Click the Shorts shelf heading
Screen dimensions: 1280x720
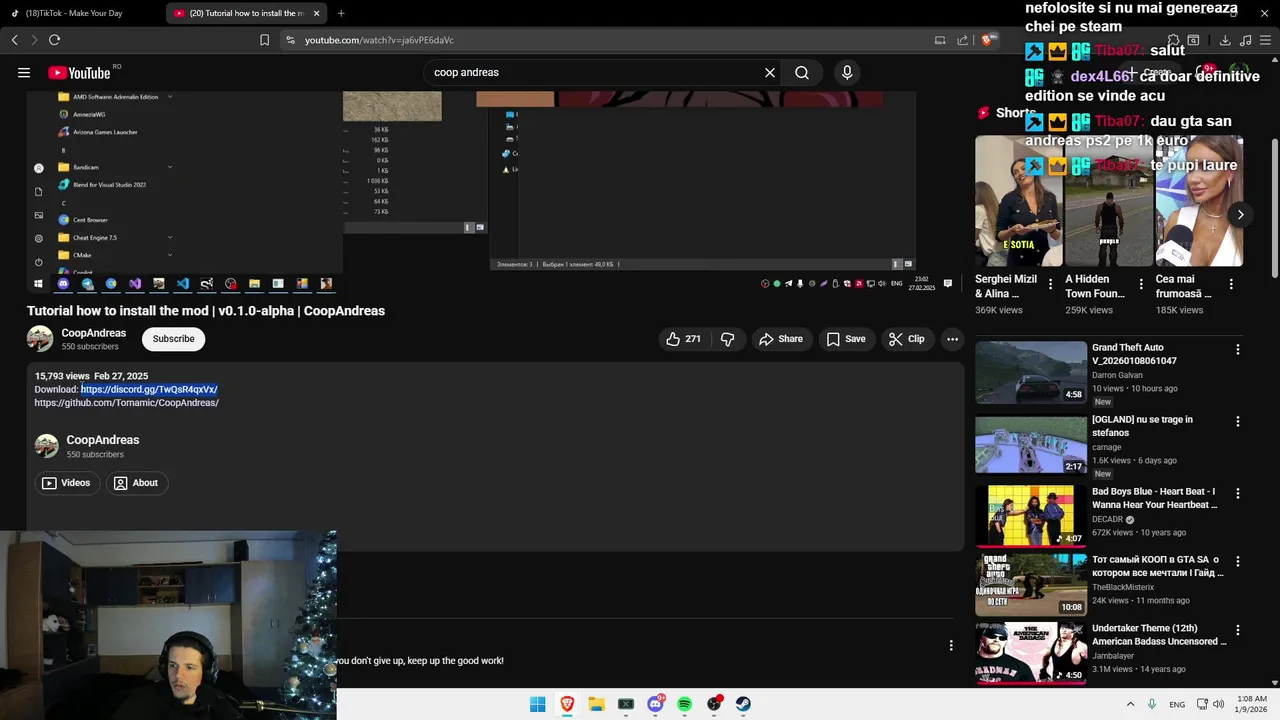1007,113
